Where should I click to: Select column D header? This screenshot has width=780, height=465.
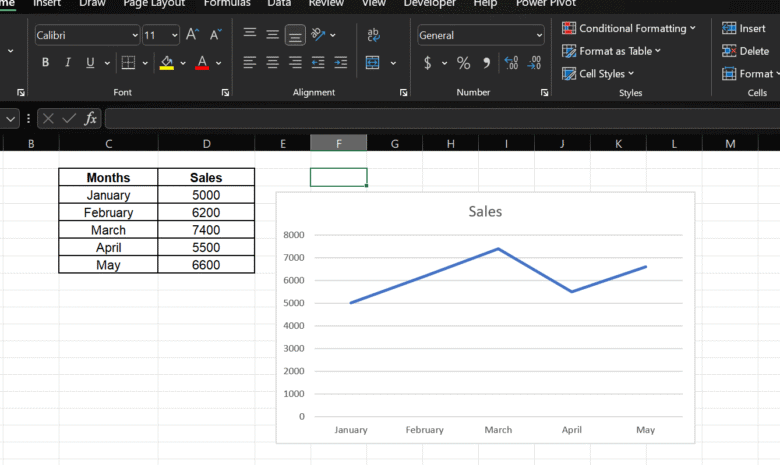(x=206, y=143)
